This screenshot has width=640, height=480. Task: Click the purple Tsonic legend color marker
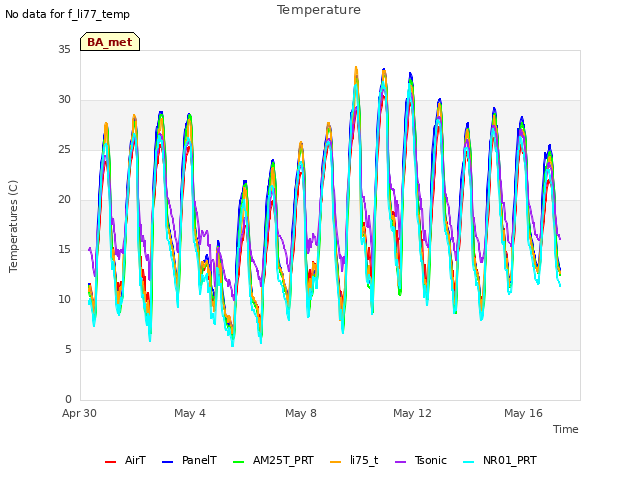[x=400, y=462]
